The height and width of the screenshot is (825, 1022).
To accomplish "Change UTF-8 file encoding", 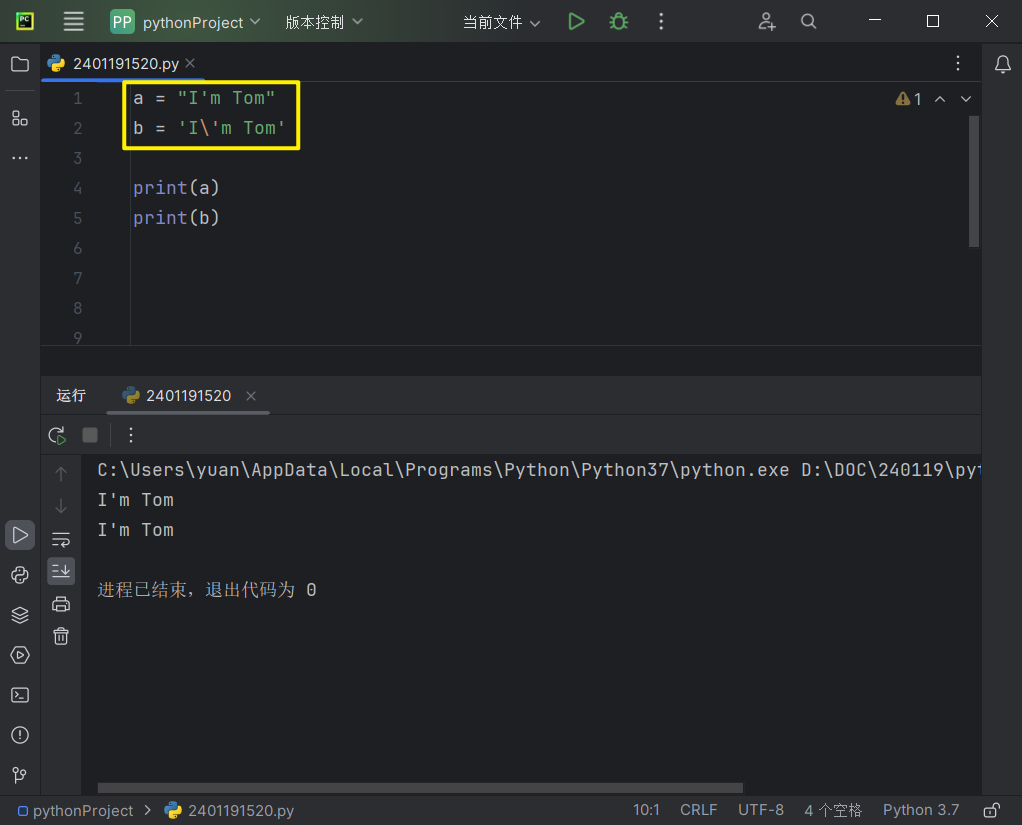I will click(x=761, y=810).
